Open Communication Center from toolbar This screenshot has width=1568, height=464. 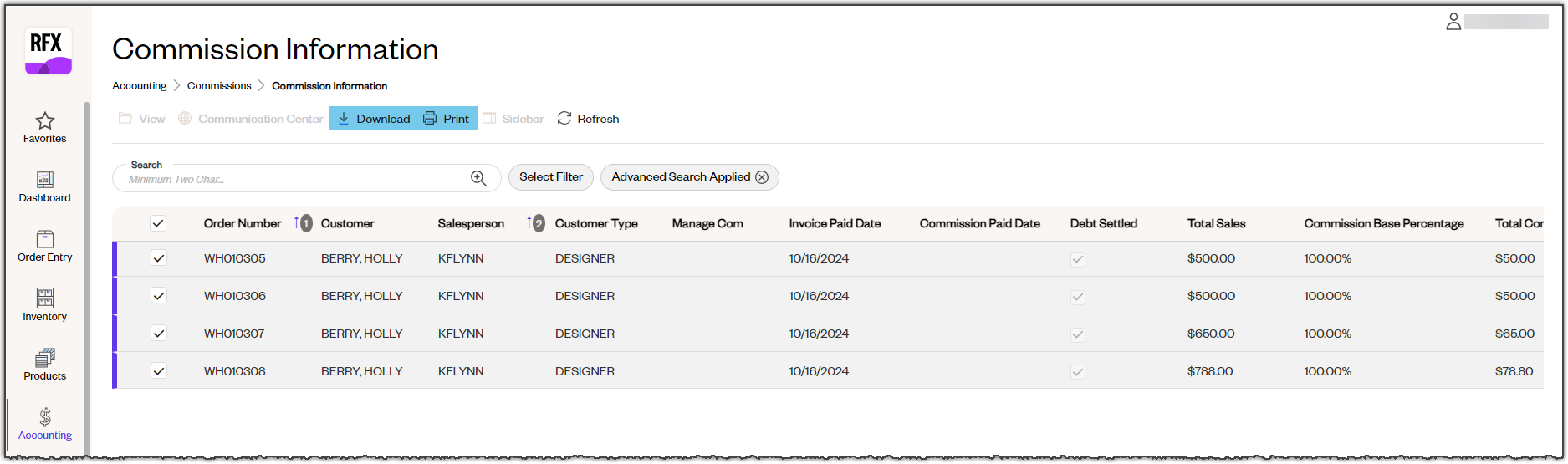pyautogui.click(x=251, y=119)
